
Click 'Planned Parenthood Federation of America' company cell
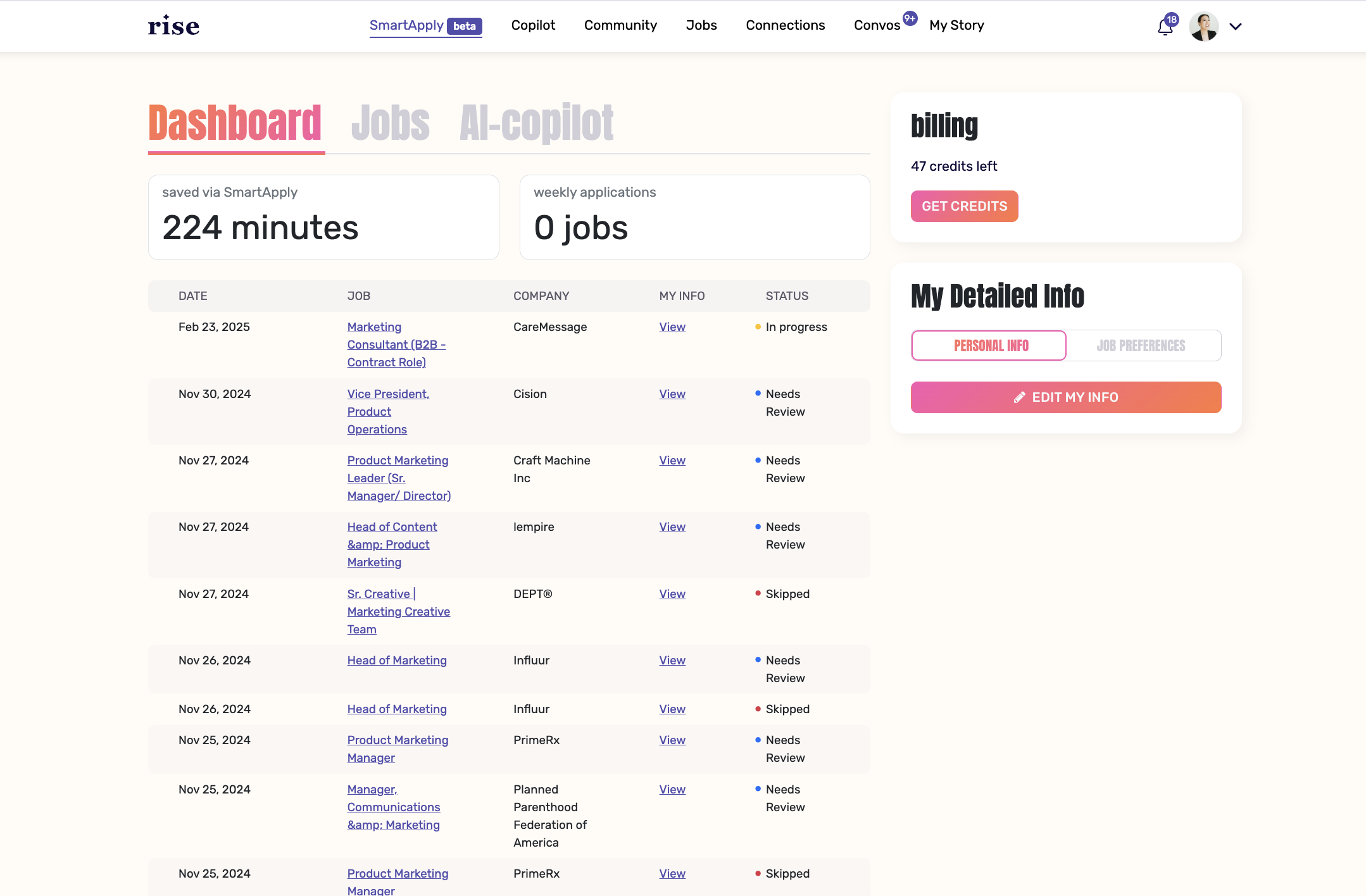550,816
